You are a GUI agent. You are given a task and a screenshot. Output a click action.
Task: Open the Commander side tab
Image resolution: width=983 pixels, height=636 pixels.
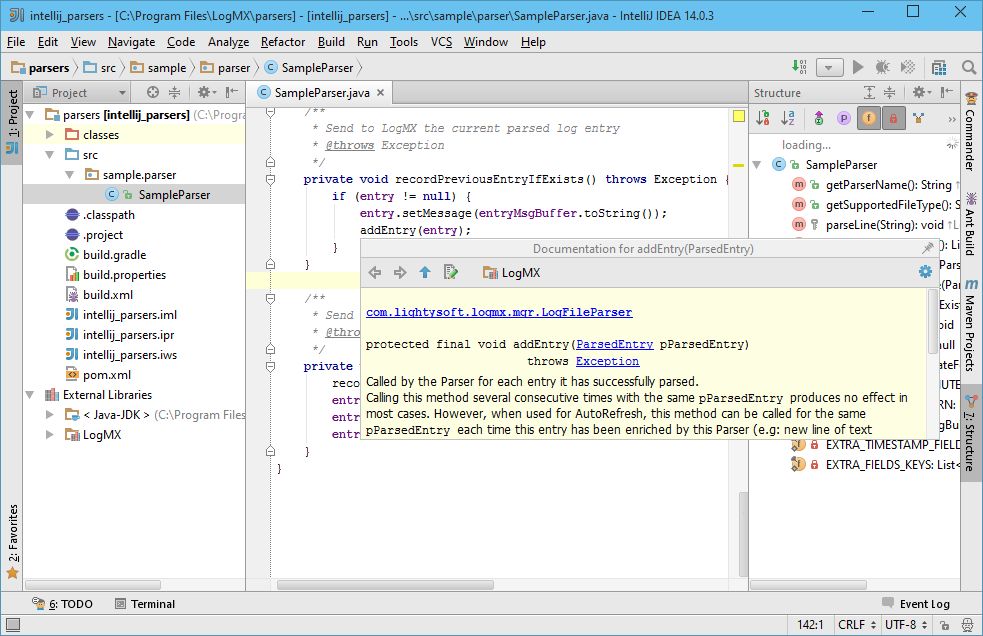(970, 132)
